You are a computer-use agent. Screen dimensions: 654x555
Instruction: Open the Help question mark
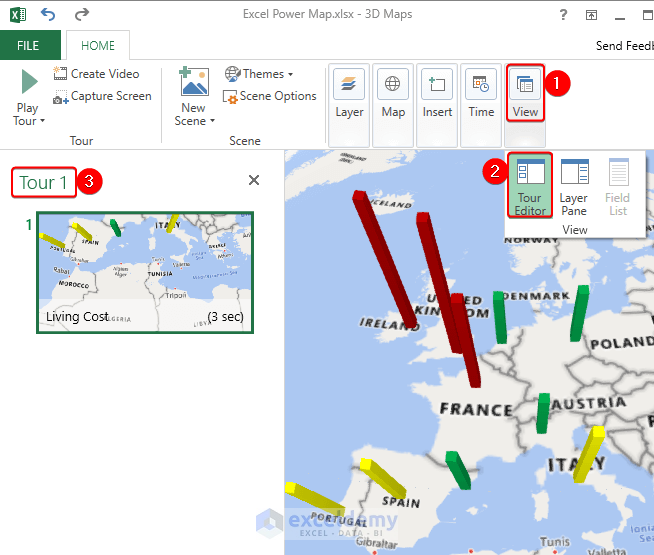point(563,15)
